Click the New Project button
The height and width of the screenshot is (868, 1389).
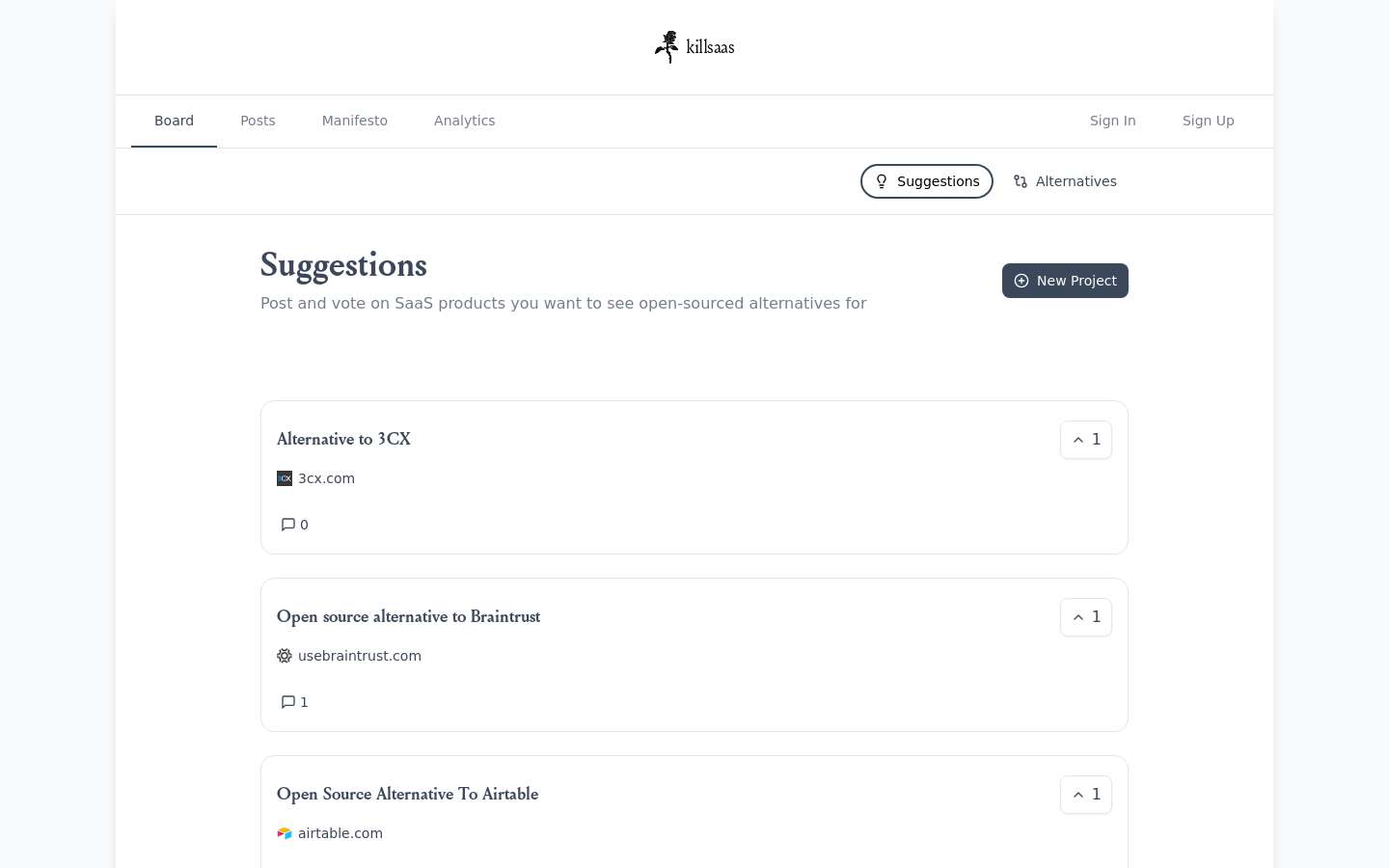pyautogui.click(x=1065, y=281)
